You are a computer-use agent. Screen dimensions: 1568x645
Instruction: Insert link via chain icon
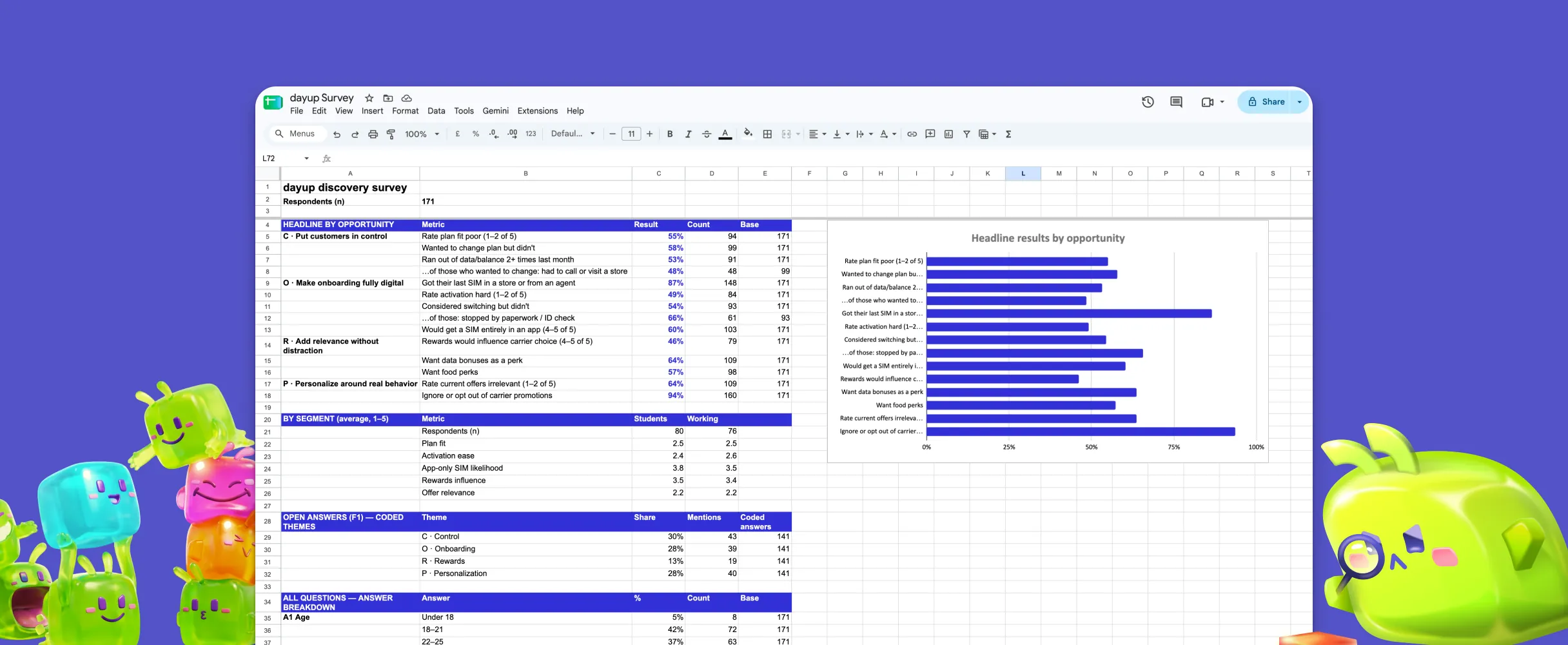coord(912,134)
